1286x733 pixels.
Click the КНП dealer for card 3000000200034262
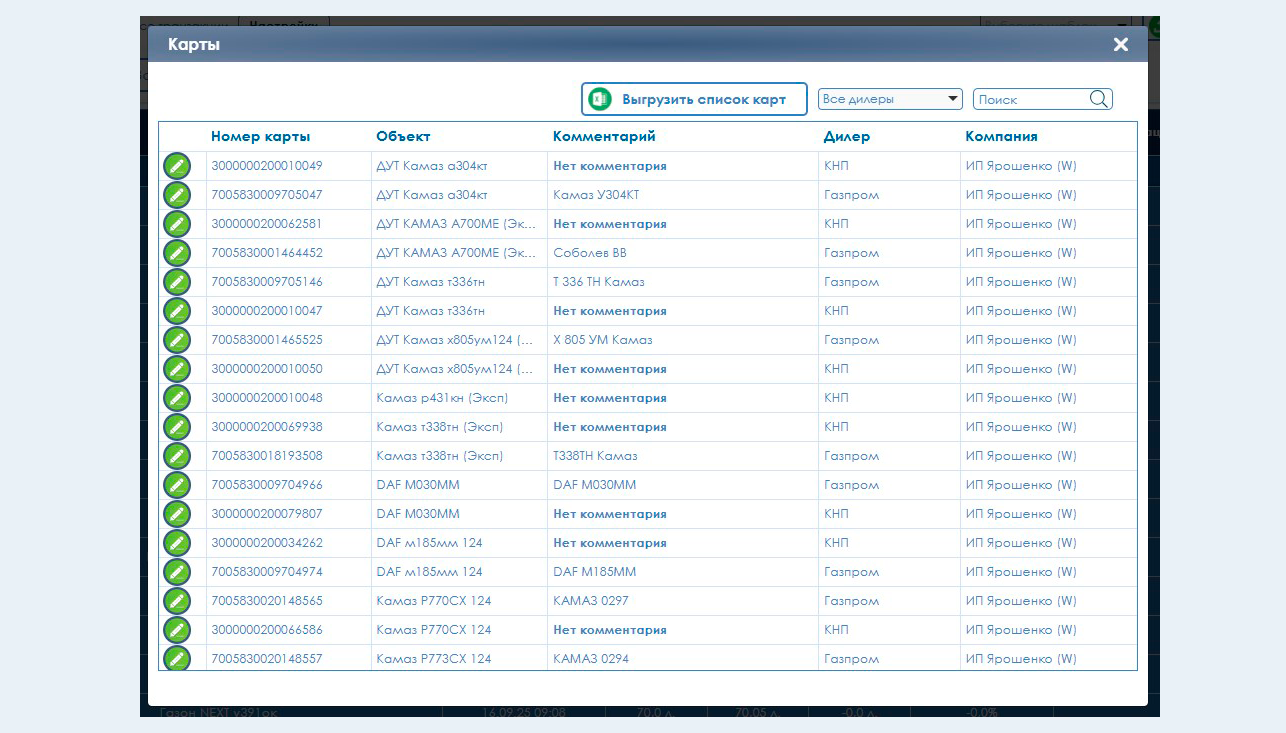(836, 543)
